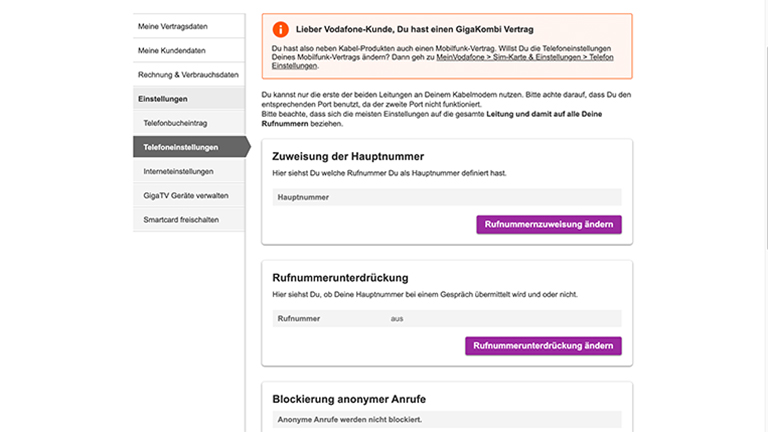
Task: Open Rechnung & Verbrauchsdaten section
Action: pyautogui.click(x=188, y=75)
